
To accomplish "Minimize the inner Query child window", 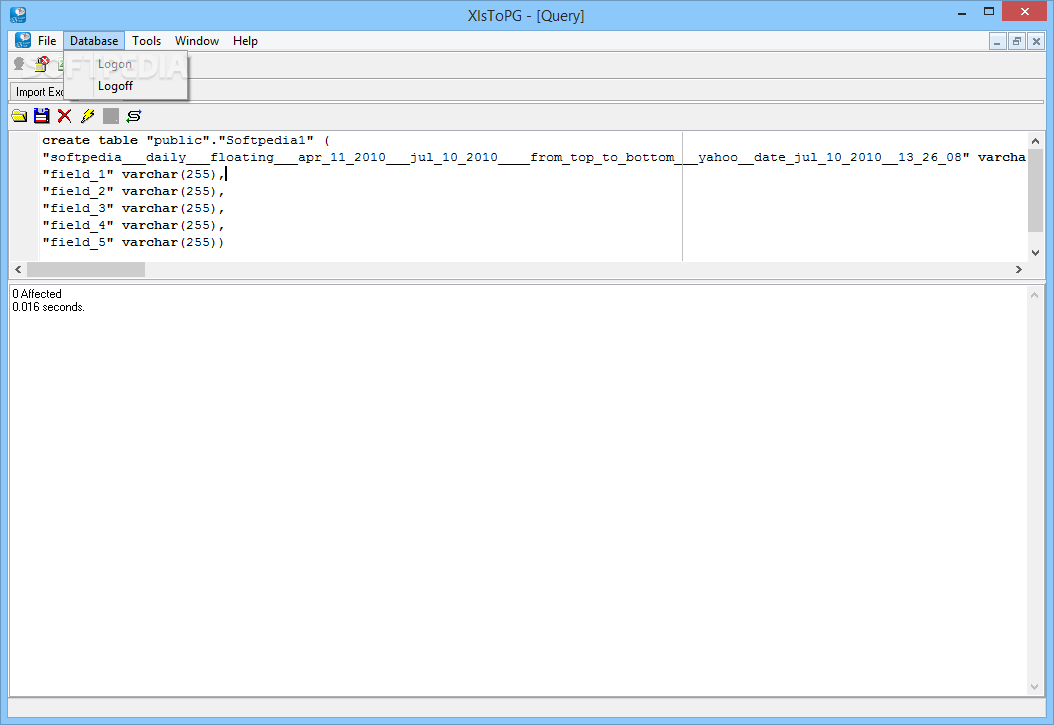I will pyautogui.click(x=998, y=42).
